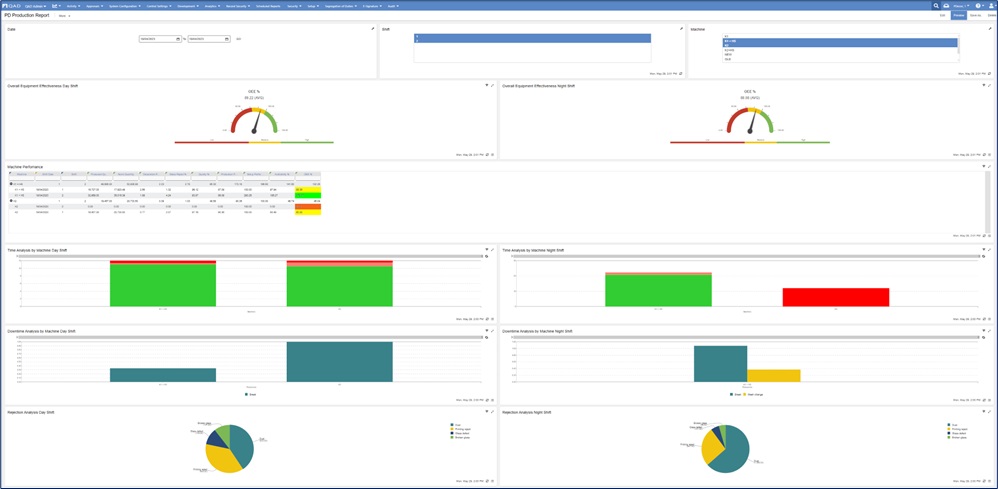The width and height of the screenshot is (998, 489).
Task: Click edit pencil on Rejection Analysis Night Shift
Action: click(x=989, y=412)
